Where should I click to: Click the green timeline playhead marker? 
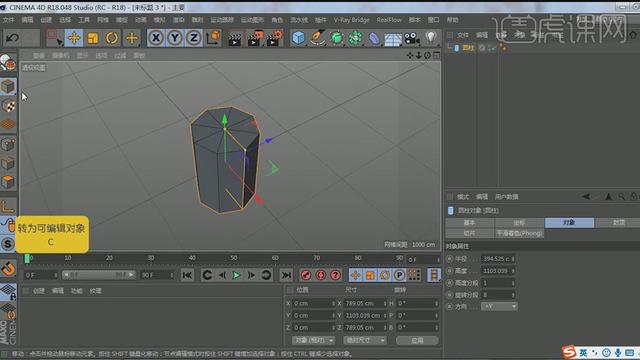27,258
